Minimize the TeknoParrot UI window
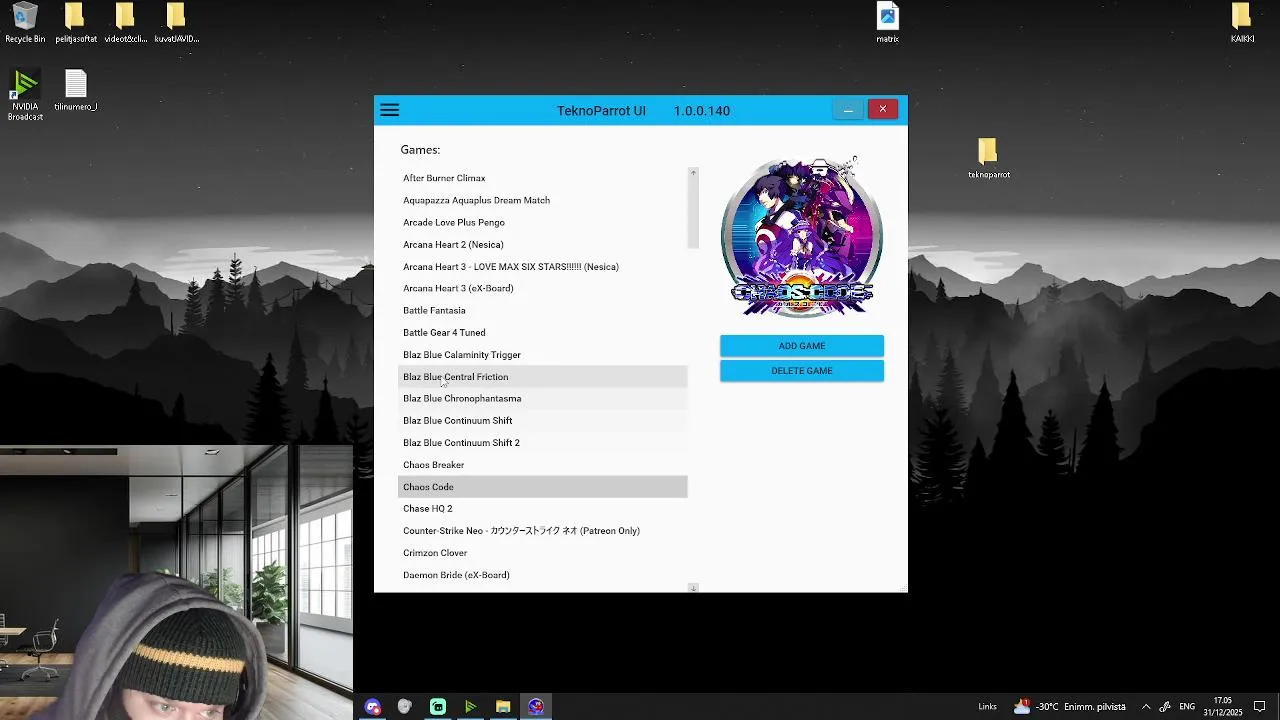The image size is (1280, 720). [848, 109]
